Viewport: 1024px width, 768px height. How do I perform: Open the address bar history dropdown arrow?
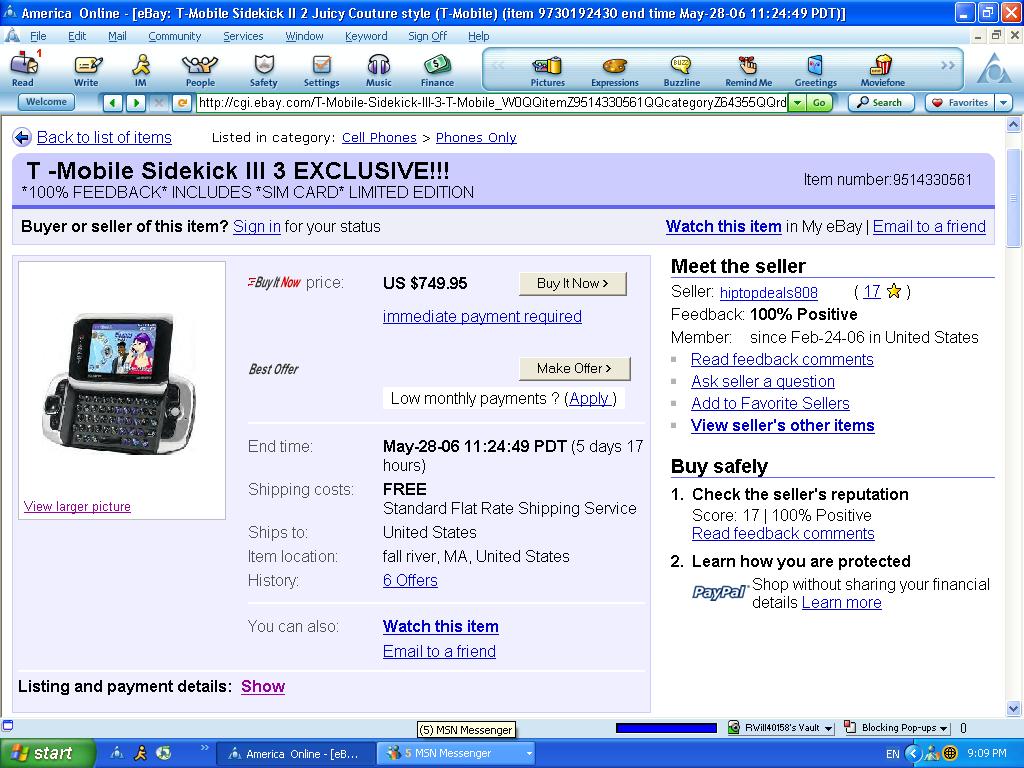pos(797,103)
